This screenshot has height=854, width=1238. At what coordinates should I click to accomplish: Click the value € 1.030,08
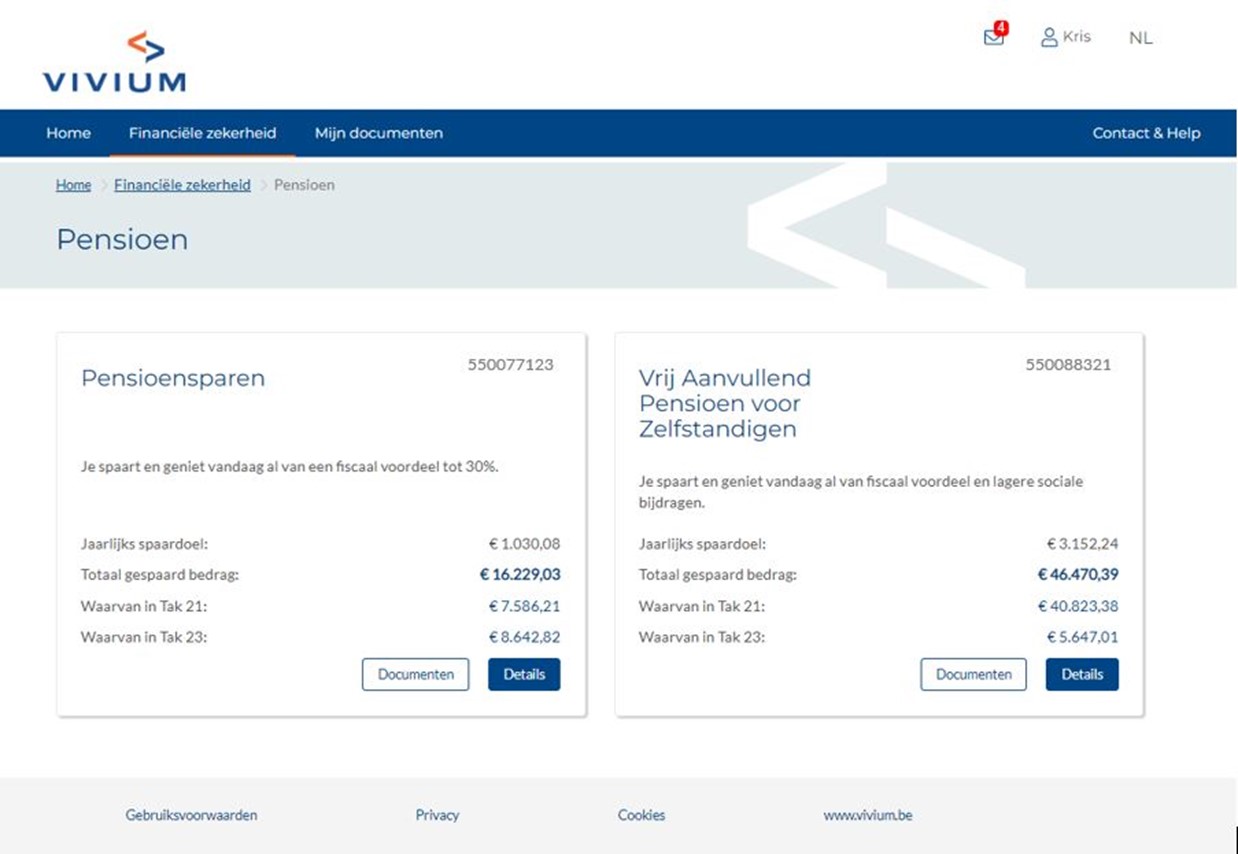click(524, 544)
